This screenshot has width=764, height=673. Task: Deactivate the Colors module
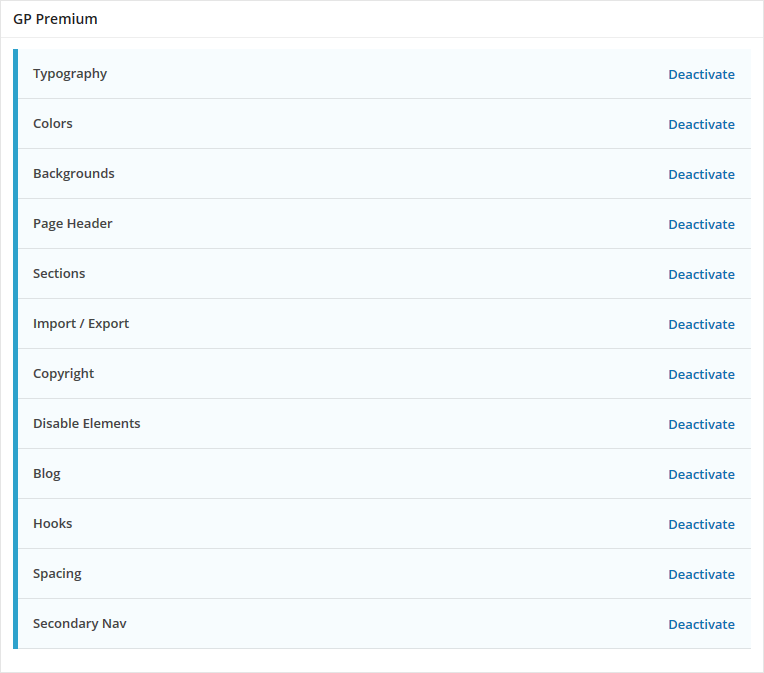[701, 125]
